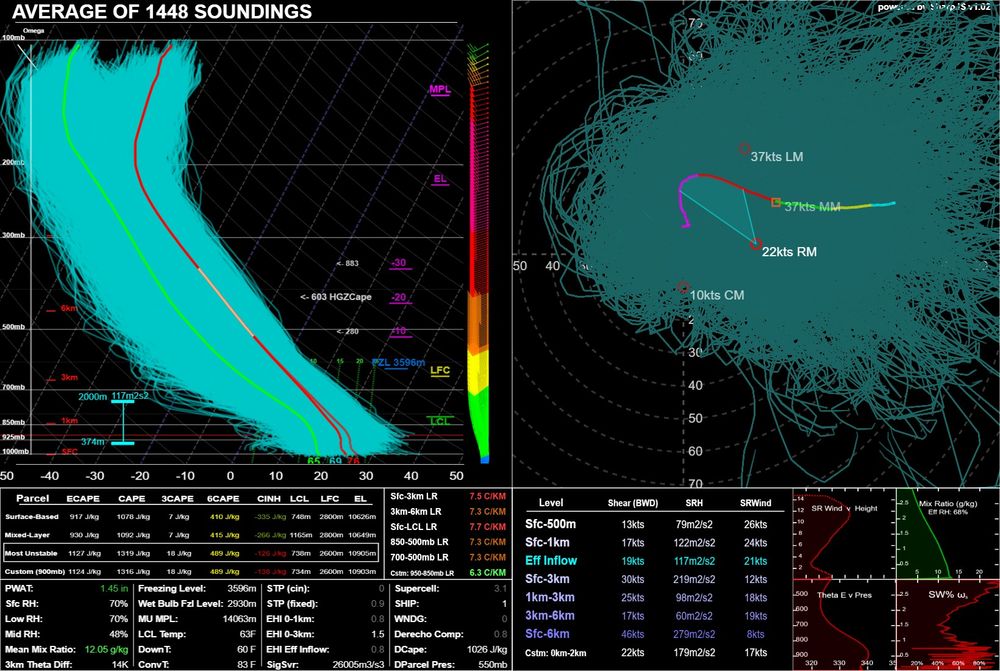Select the -20 isotherm label
The image size is (1000, 671).
click(x=399, y=297)
